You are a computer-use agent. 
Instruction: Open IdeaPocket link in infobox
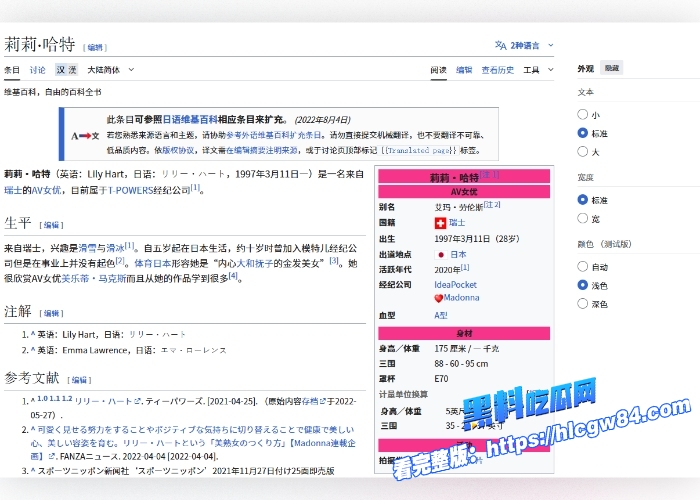tap(455, 285)
